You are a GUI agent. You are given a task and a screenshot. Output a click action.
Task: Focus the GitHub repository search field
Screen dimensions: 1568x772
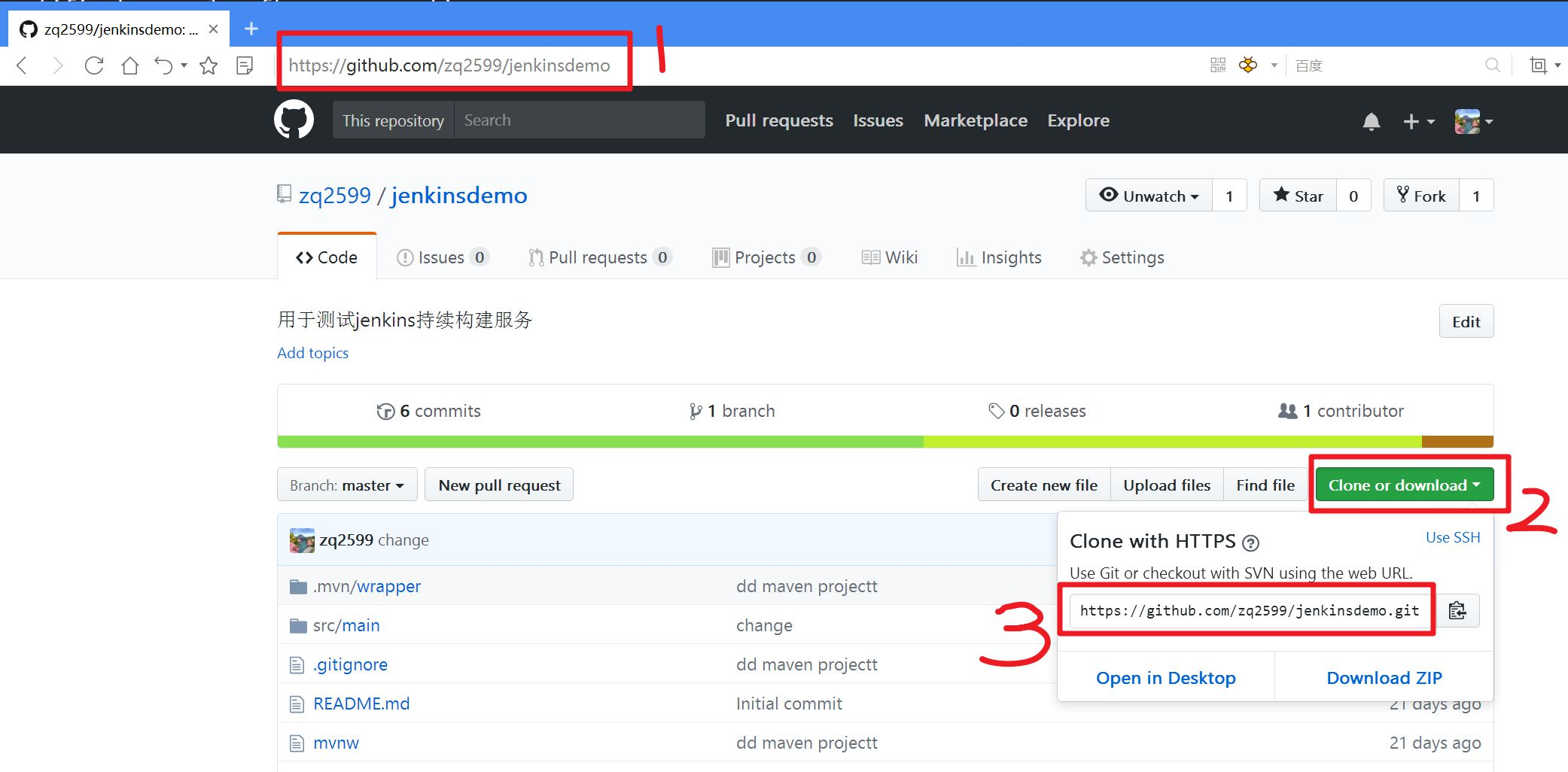click(580, 120)
